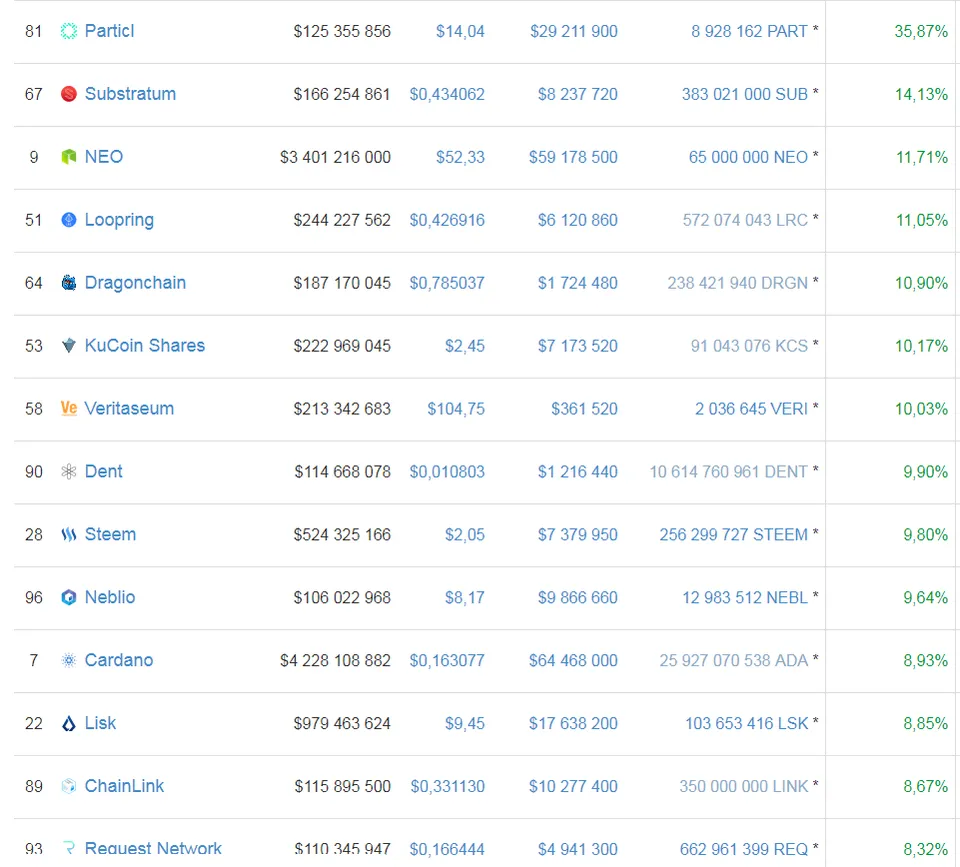Click the KuCoin Shares logo icon
This screenshot has width=960, height=867.
[69, 346]
